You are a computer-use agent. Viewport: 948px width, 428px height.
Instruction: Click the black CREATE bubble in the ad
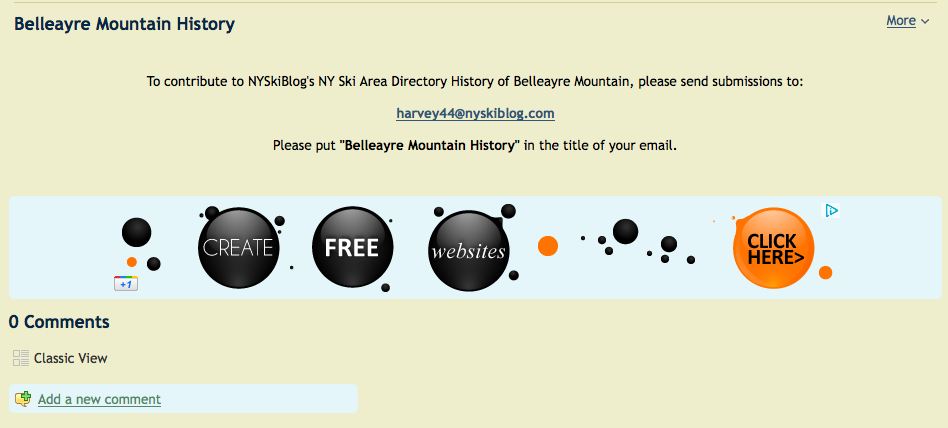(x=237, y=247)
